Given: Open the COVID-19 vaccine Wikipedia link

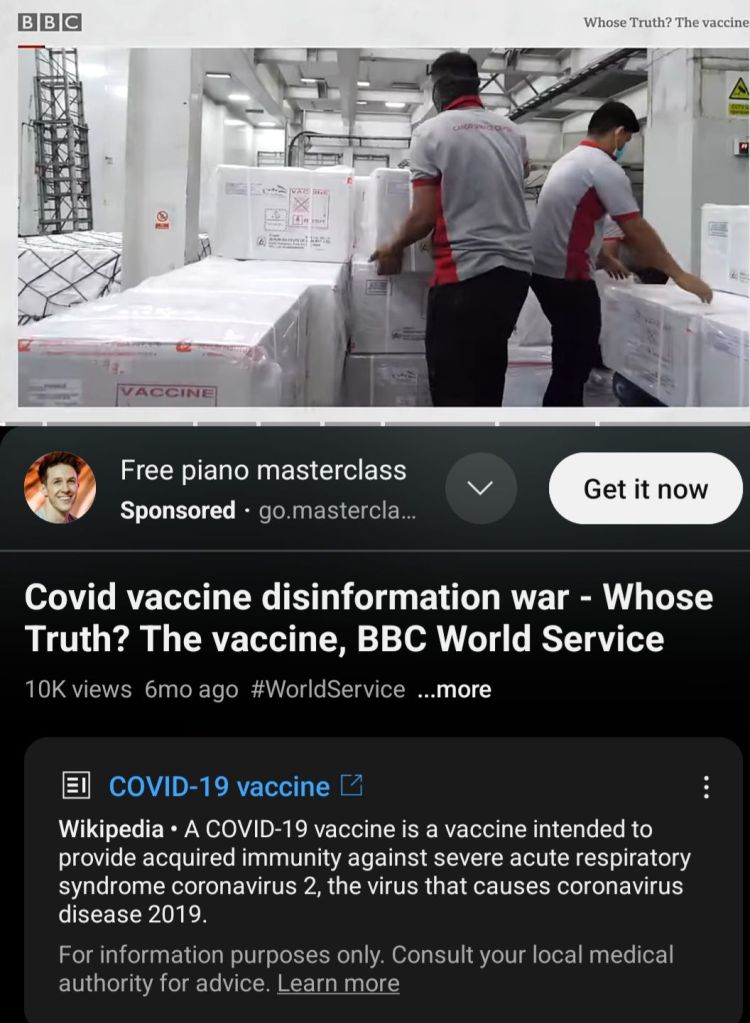Looking at the screenshot, I should (219, 786).
